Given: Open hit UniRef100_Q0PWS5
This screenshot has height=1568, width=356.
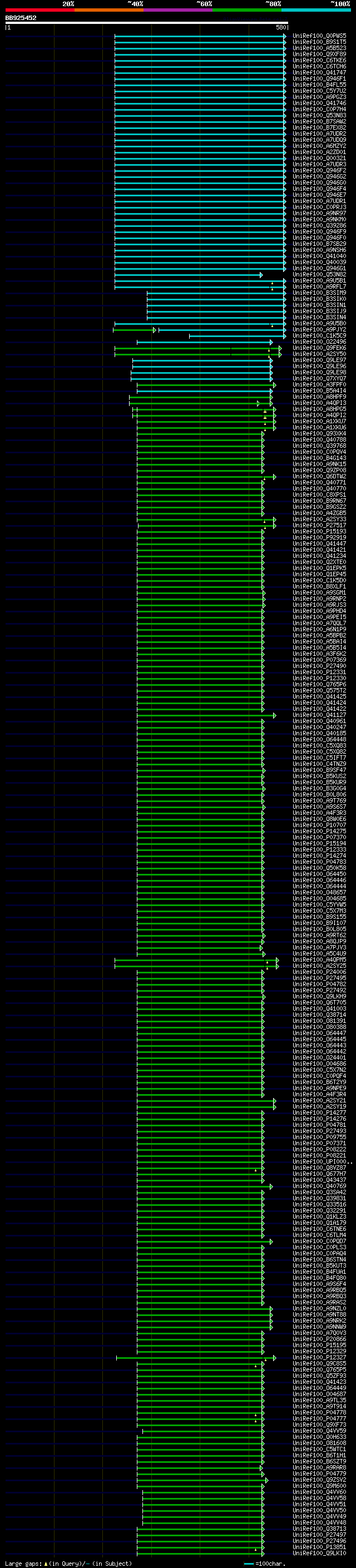Looking at the screenshot, I should point(319,36).
